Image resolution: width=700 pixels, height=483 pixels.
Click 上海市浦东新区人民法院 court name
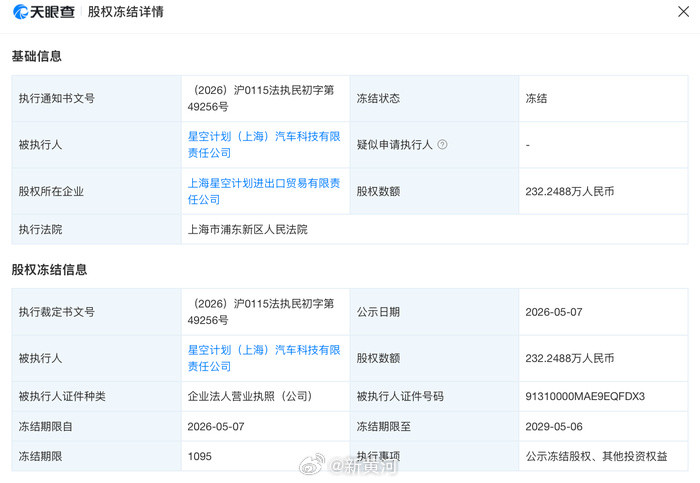(247, 229)
